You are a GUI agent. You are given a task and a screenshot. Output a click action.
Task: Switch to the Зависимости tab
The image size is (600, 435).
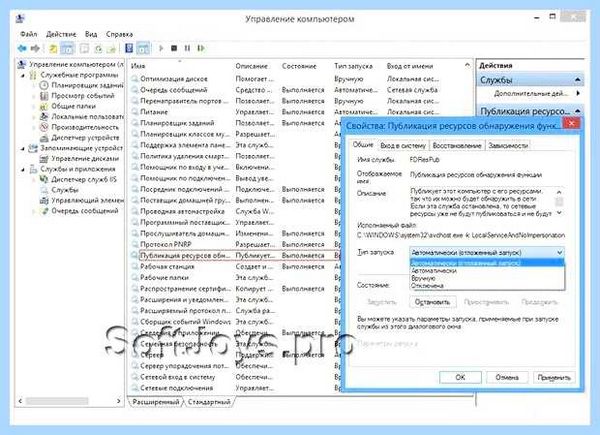(508, 146)
